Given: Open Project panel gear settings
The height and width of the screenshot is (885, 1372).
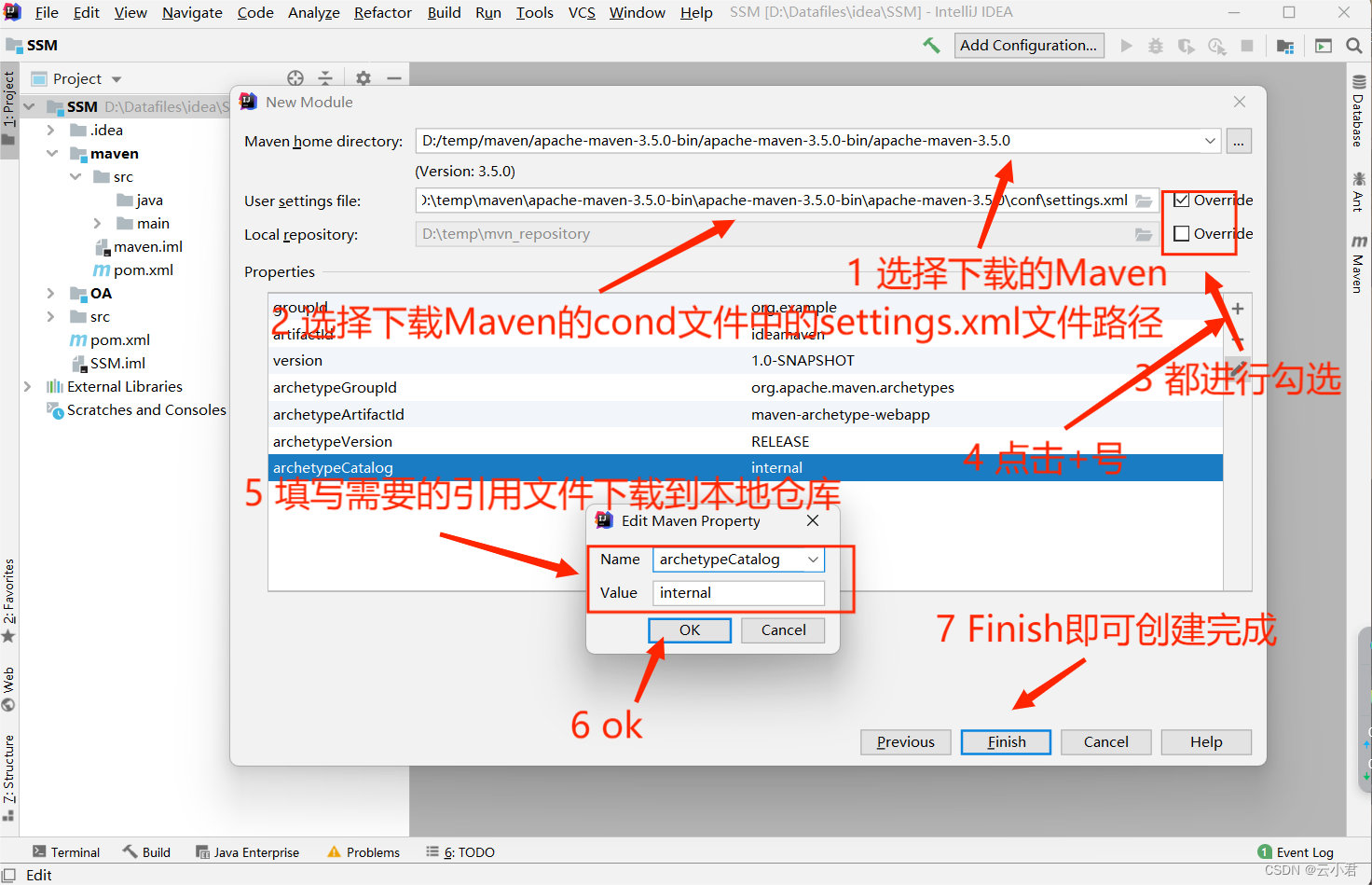Looking at the screenshot, I should (364, 78).
